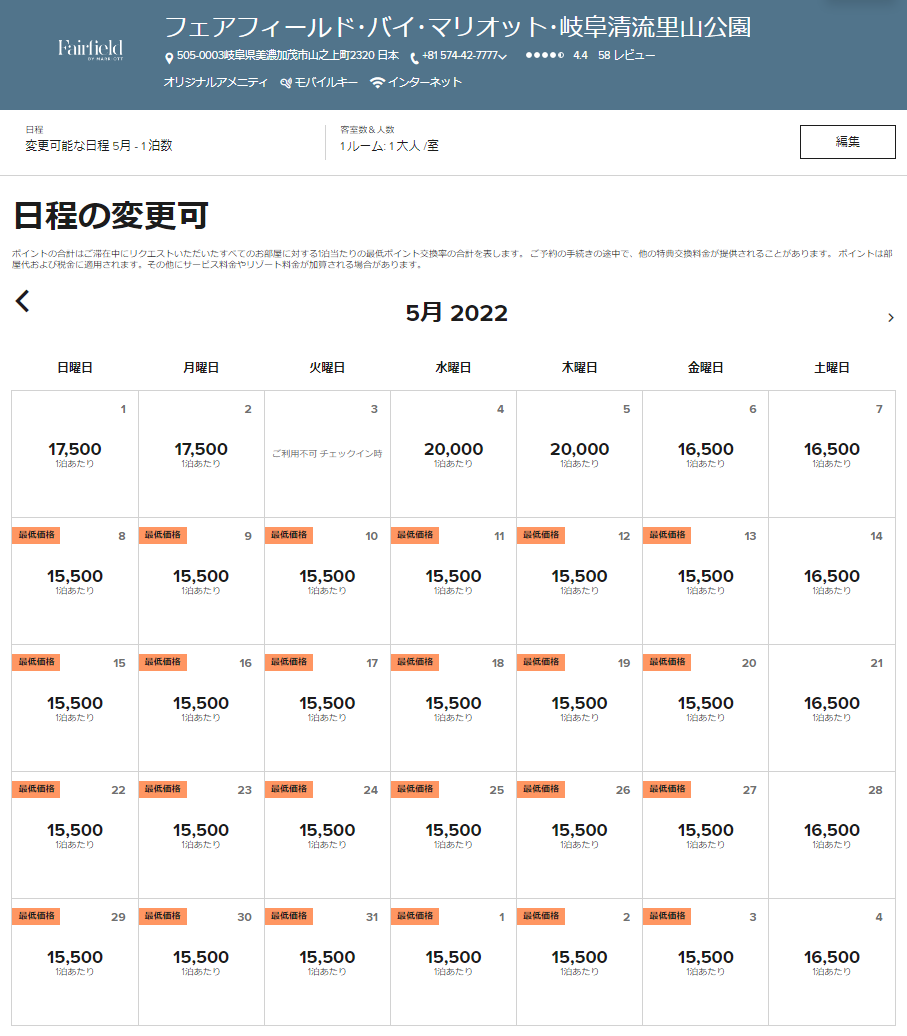Expand the phone number dropdown chevron

[502, 57]
